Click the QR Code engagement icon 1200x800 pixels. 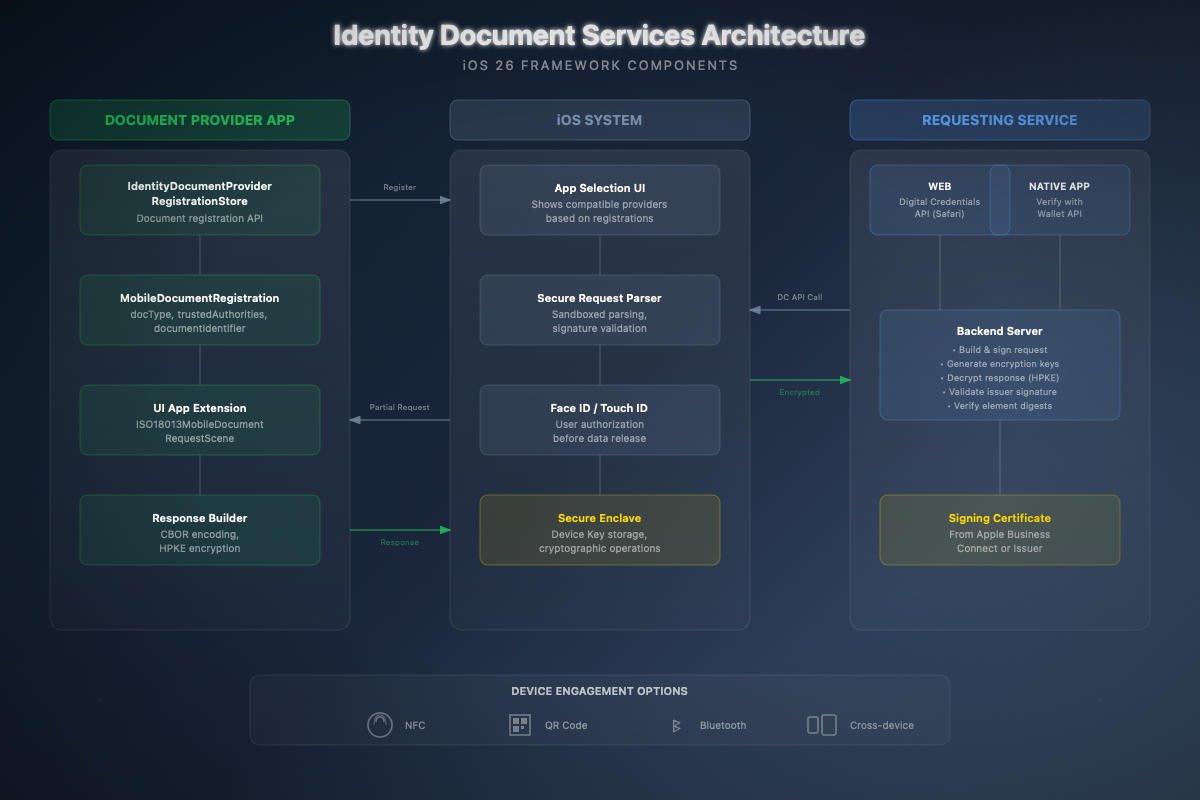tap(520, 724)
